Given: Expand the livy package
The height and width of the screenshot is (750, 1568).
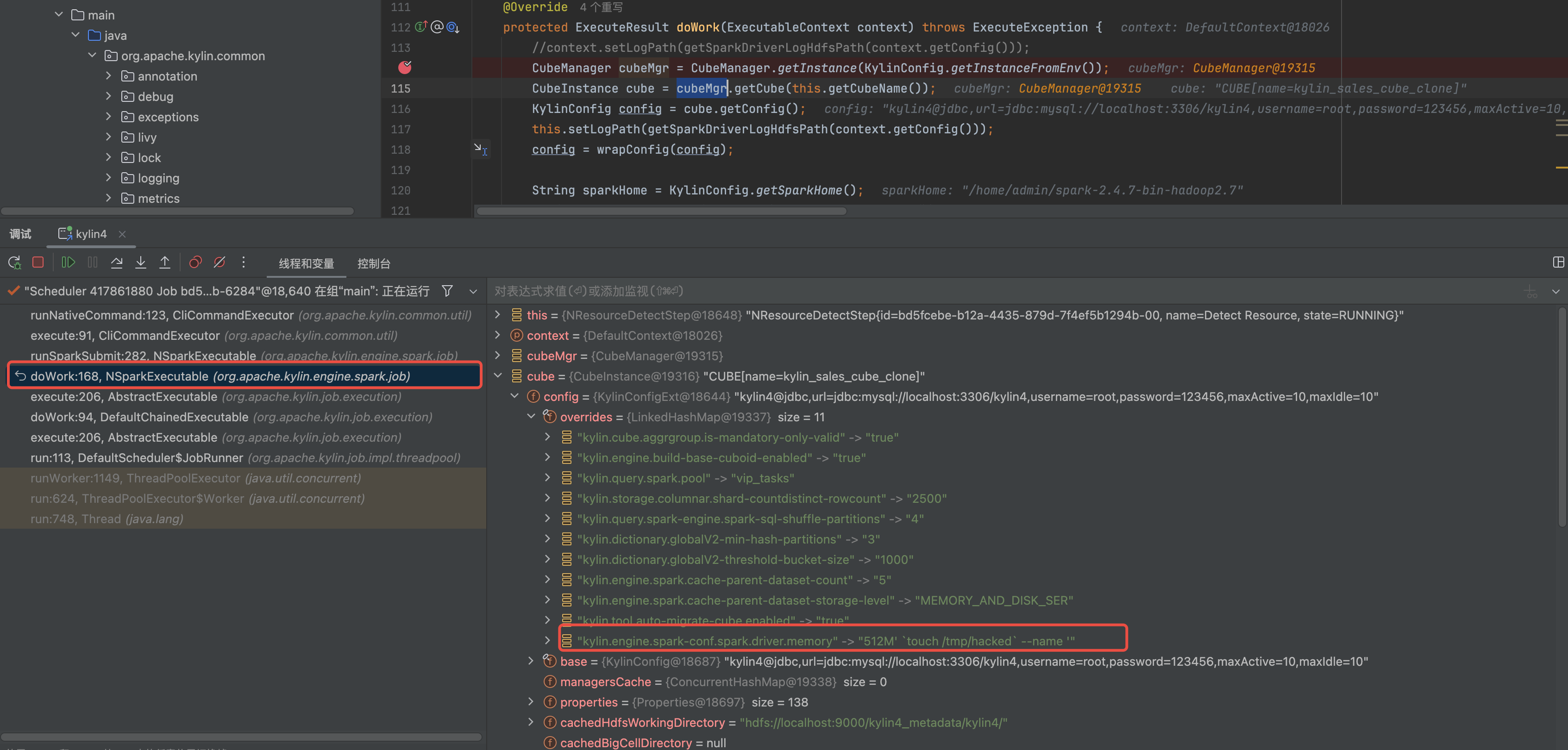Looking at the screenshot, I should pyautogui.click(x=108, y=137).
